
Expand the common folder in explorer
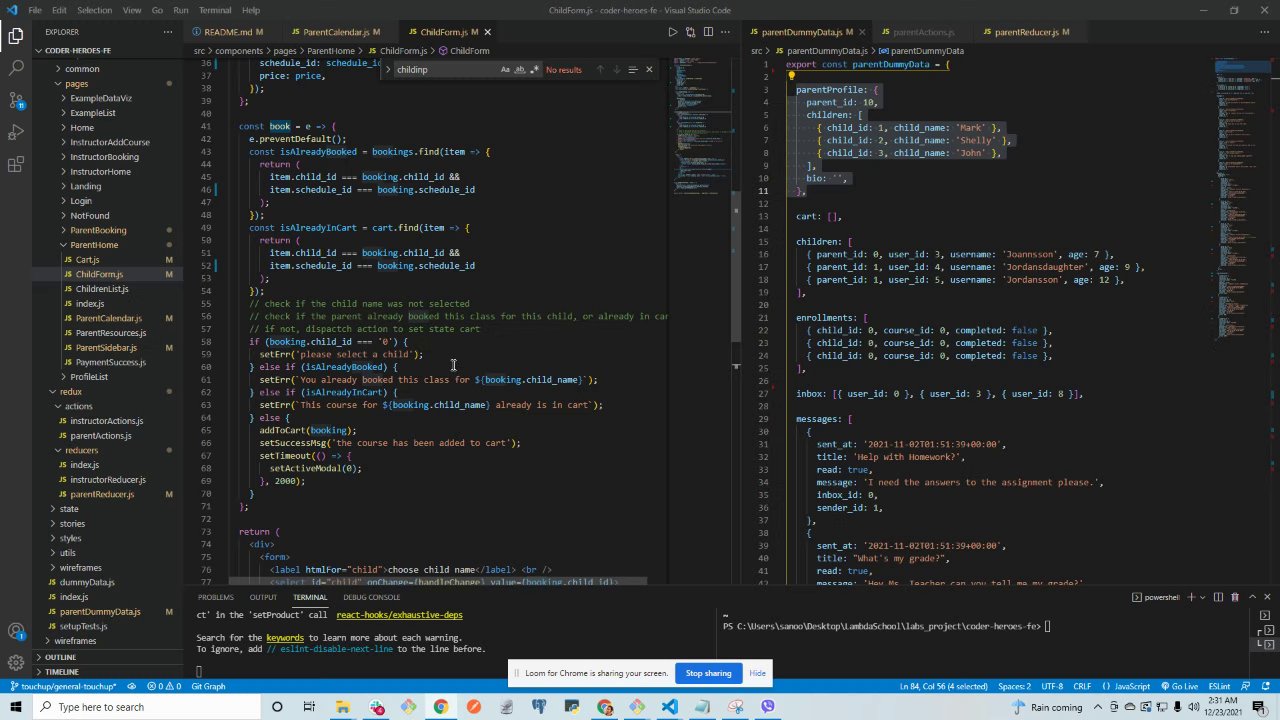(82, 69)
